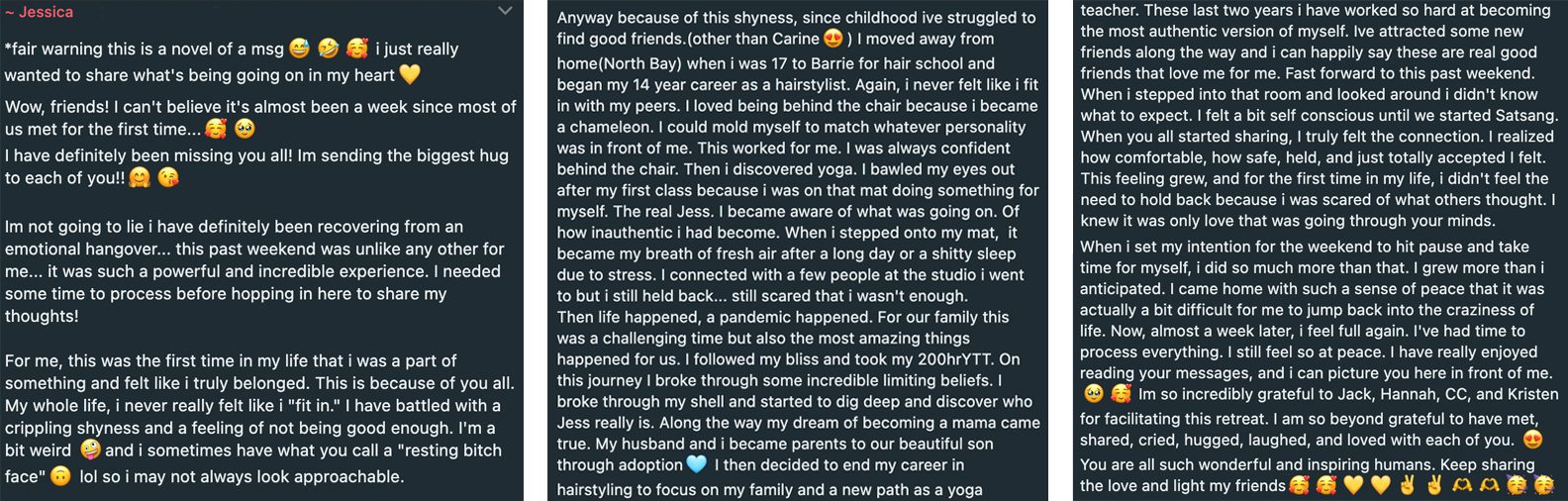Click the kissing face emoji in first panel

click(169, 178)
